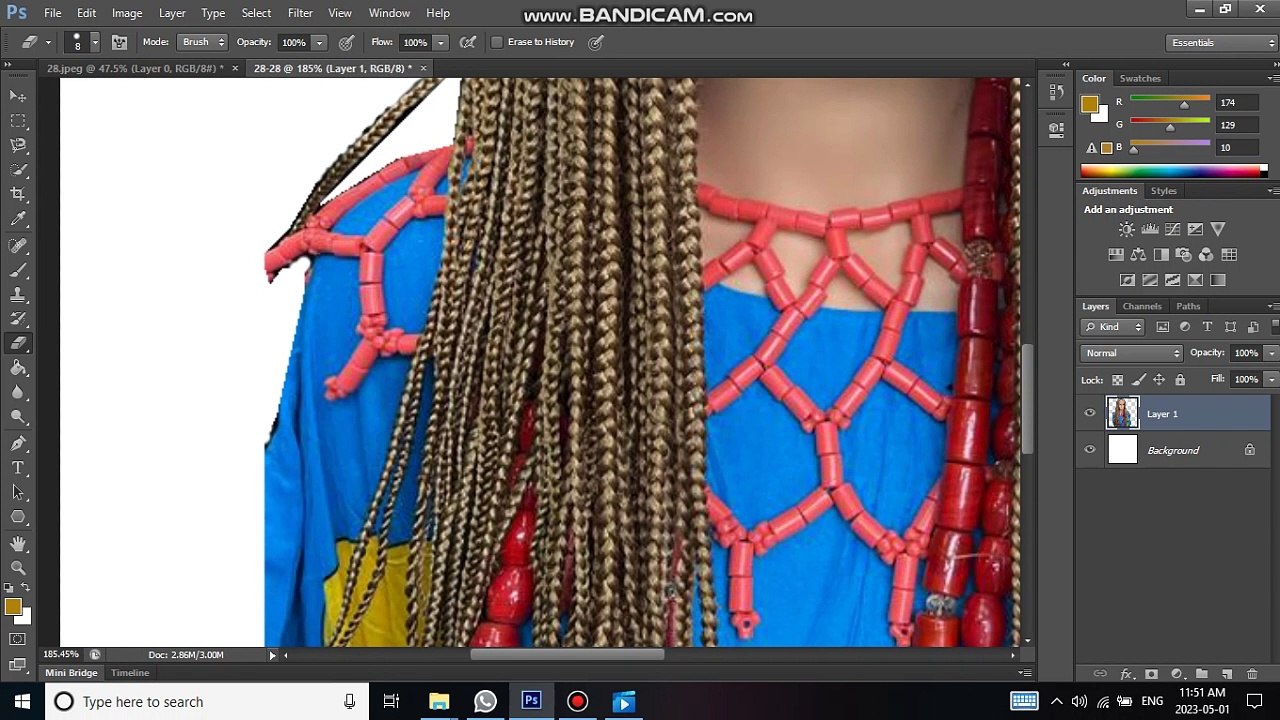Switch to the Styles tab
Viewport: 1280px width, 720px height.
(1163, 191)
